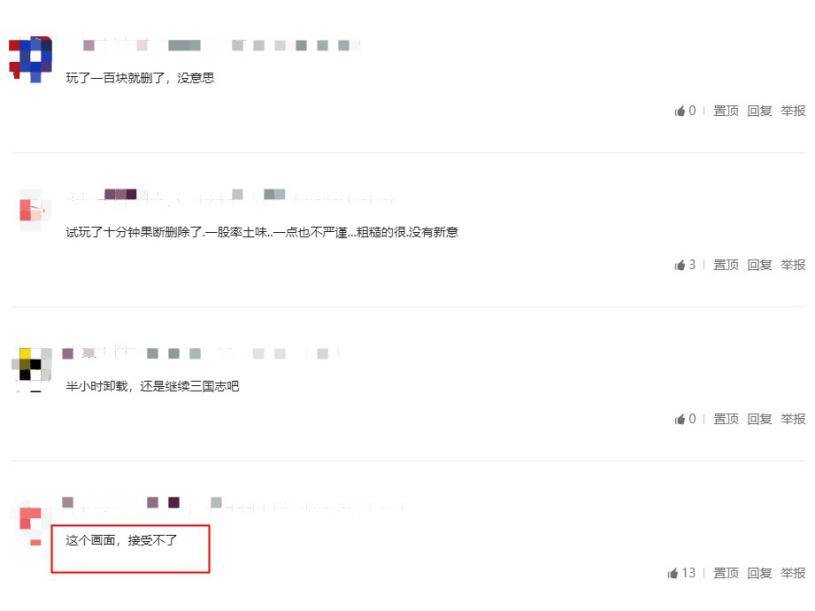
Task: Report (举报) the '一股率土味' comment
Action: [793, 265]
